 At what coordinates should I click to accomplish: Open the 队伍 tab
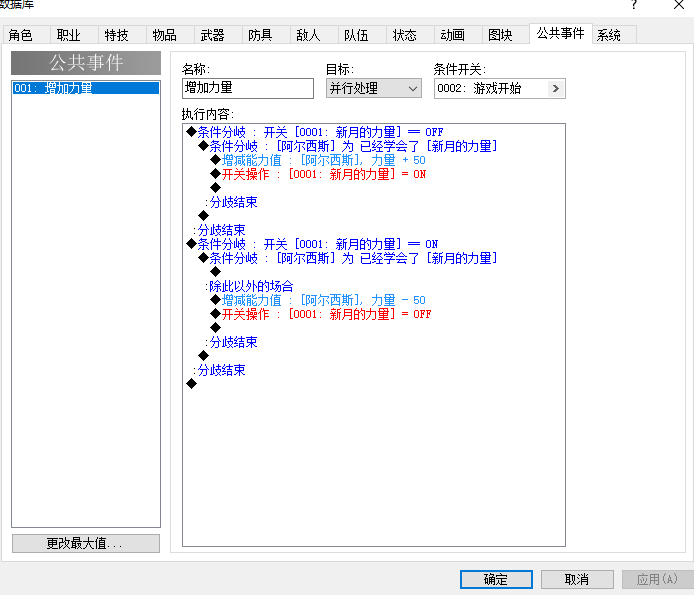point(362,35)
